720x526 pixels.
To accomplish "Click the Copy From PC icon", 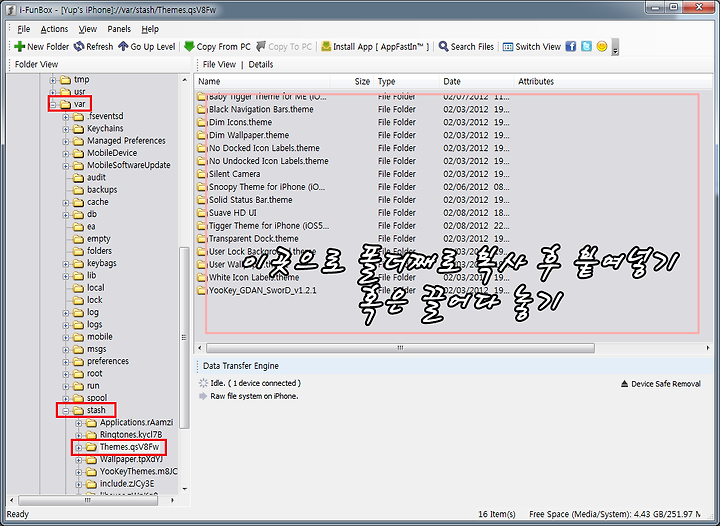I will 189,46.
